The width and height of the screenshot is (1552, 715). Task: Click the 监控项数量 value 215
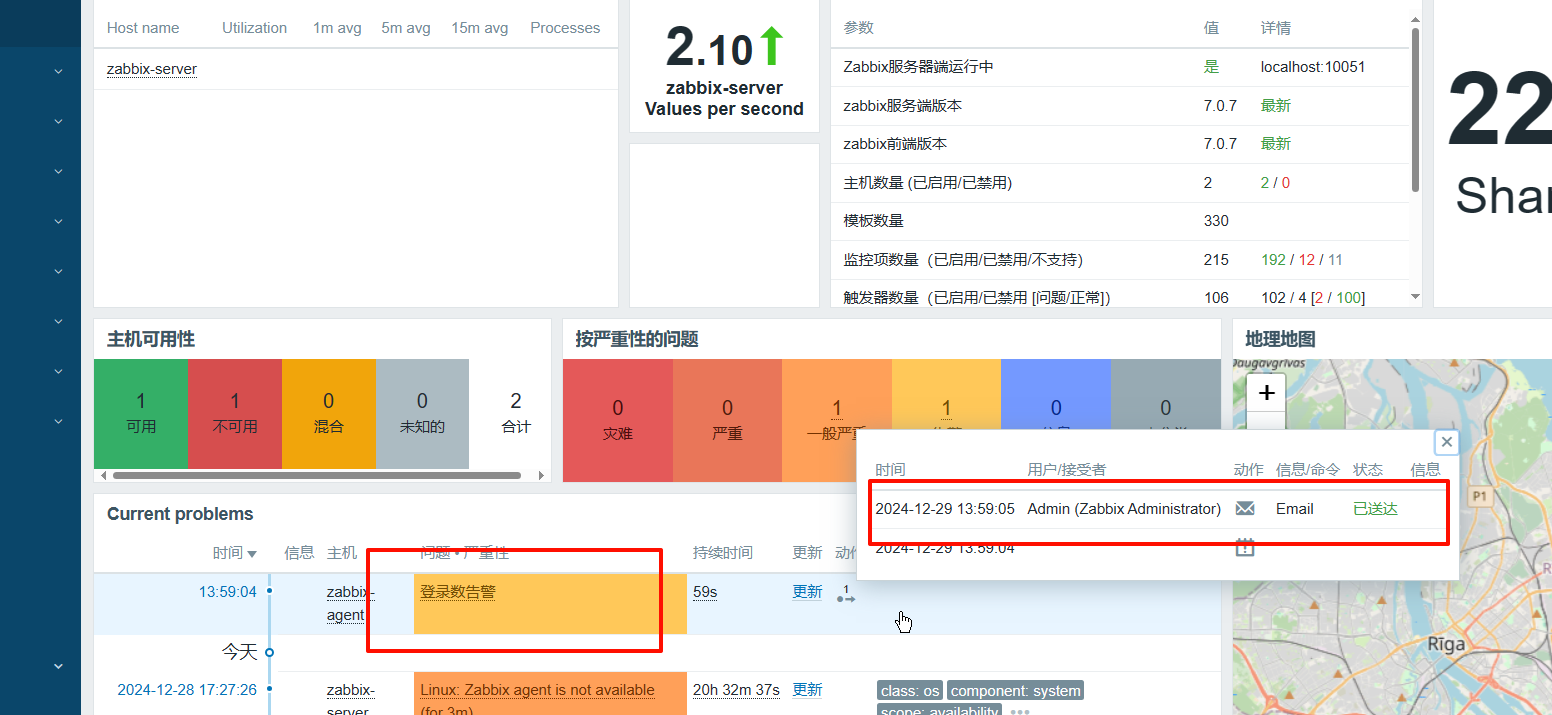point(1216,260)
